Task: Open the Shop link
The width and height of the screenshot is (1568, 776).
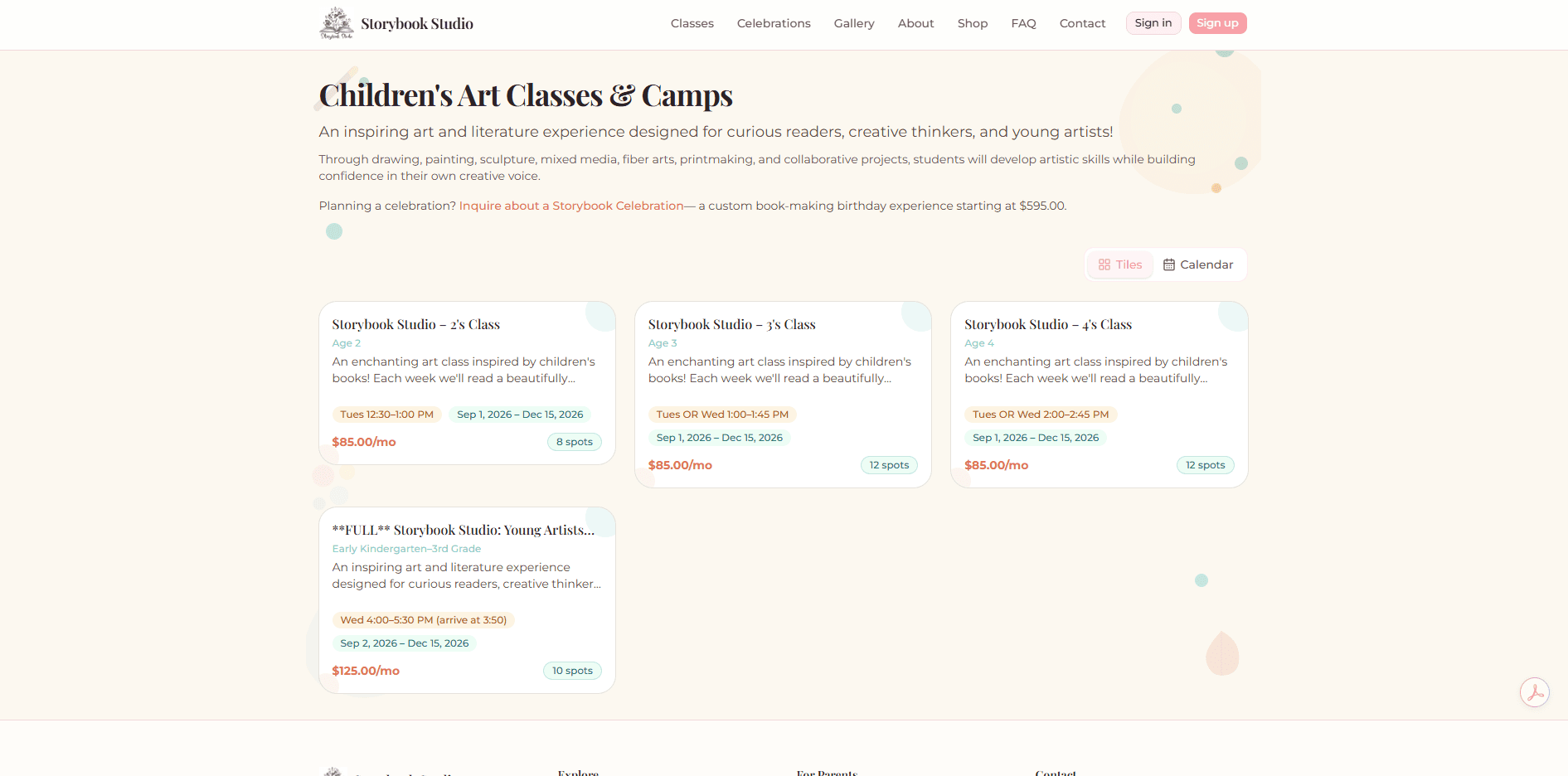Action: click(973, 23)
